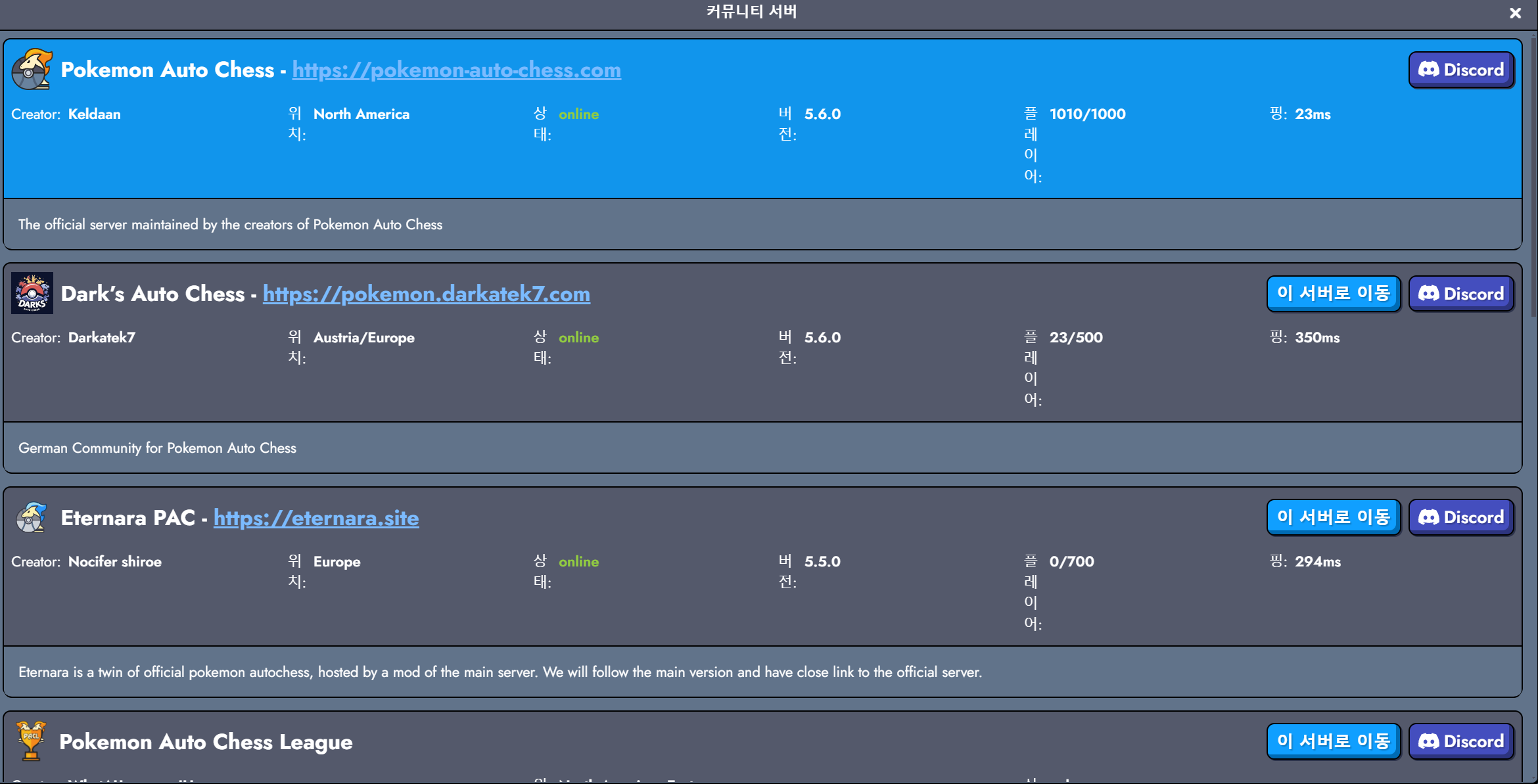The height and width of the screenshot is (784, 1538).
Task: Click the Dark's Auto Chess logo icon
Action: pos(32,293)
